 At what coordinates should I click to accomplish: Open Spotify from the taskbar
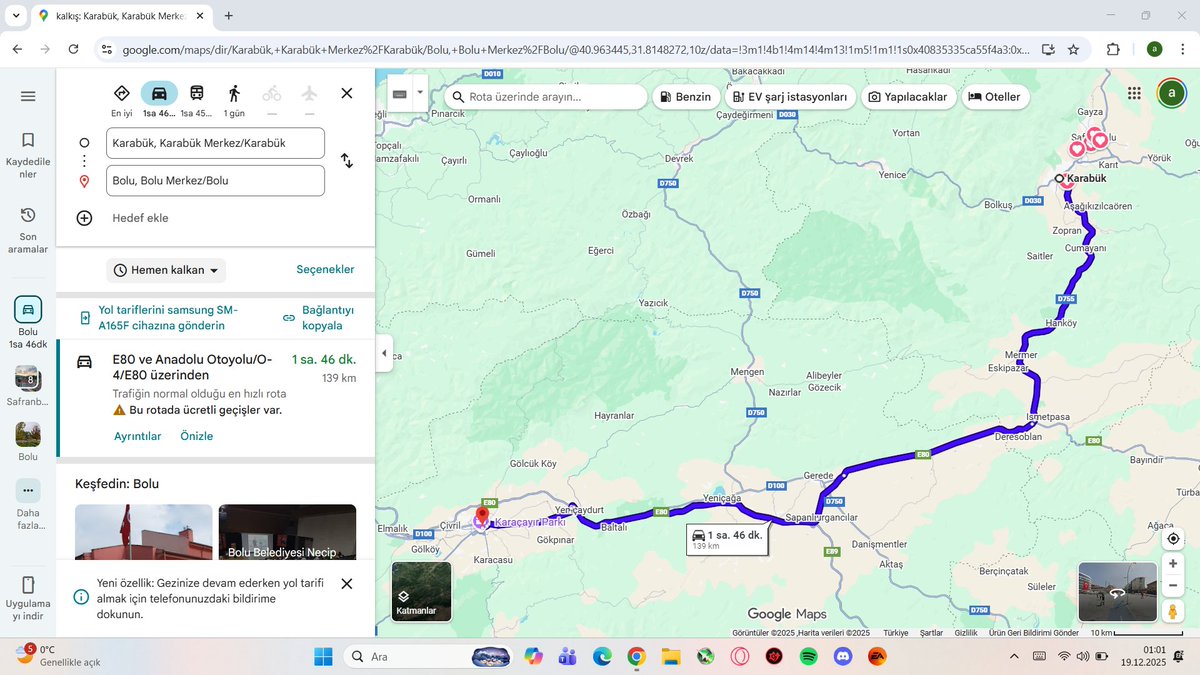tap(809, 657)
